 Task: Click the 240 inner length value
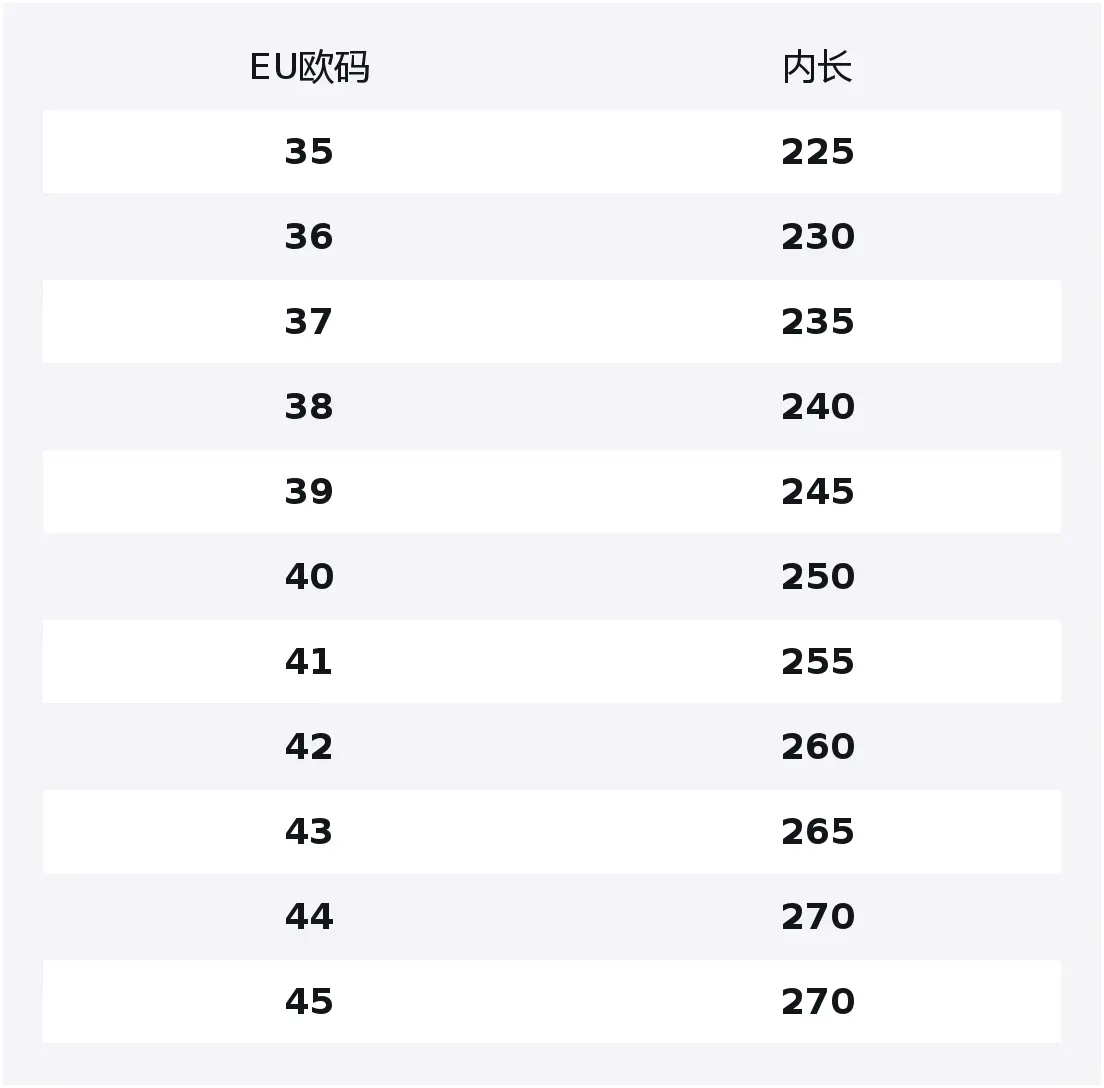tap(817, 407)
